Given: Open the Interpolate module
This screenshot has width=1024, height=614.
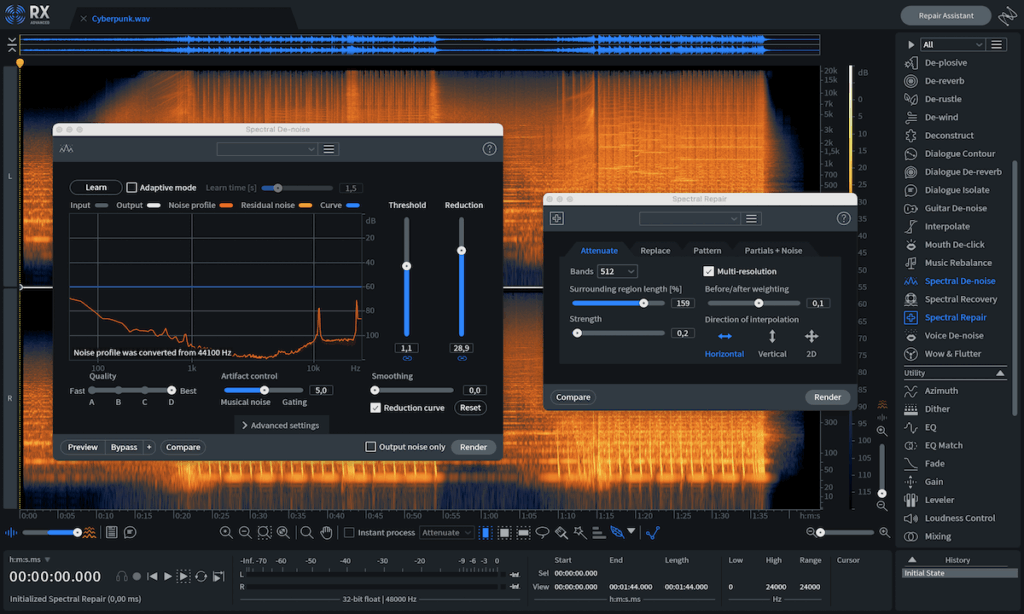Looking at the screenshot, I should [x=947, y=227].
